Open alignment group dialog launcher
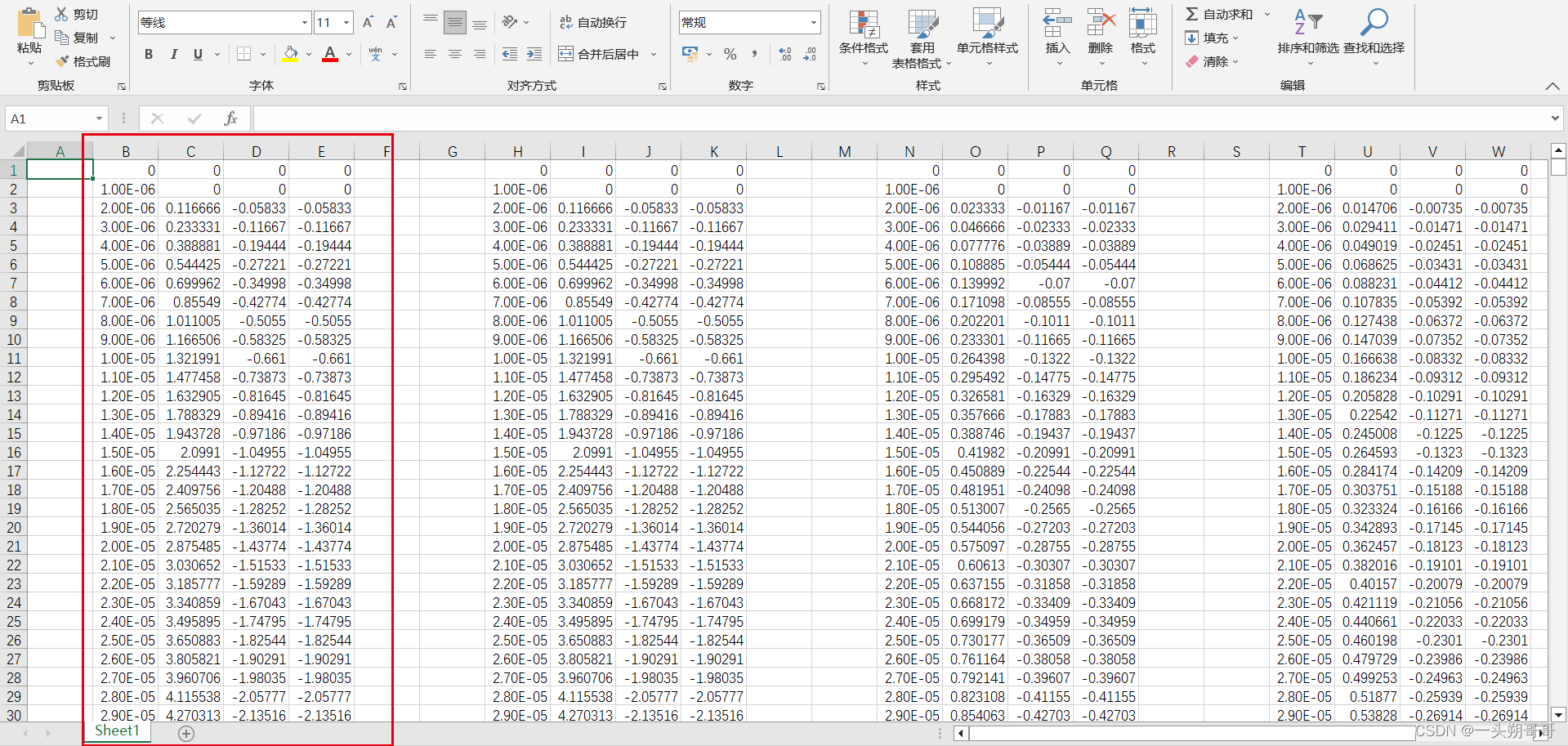 click(x=663, y=86)
